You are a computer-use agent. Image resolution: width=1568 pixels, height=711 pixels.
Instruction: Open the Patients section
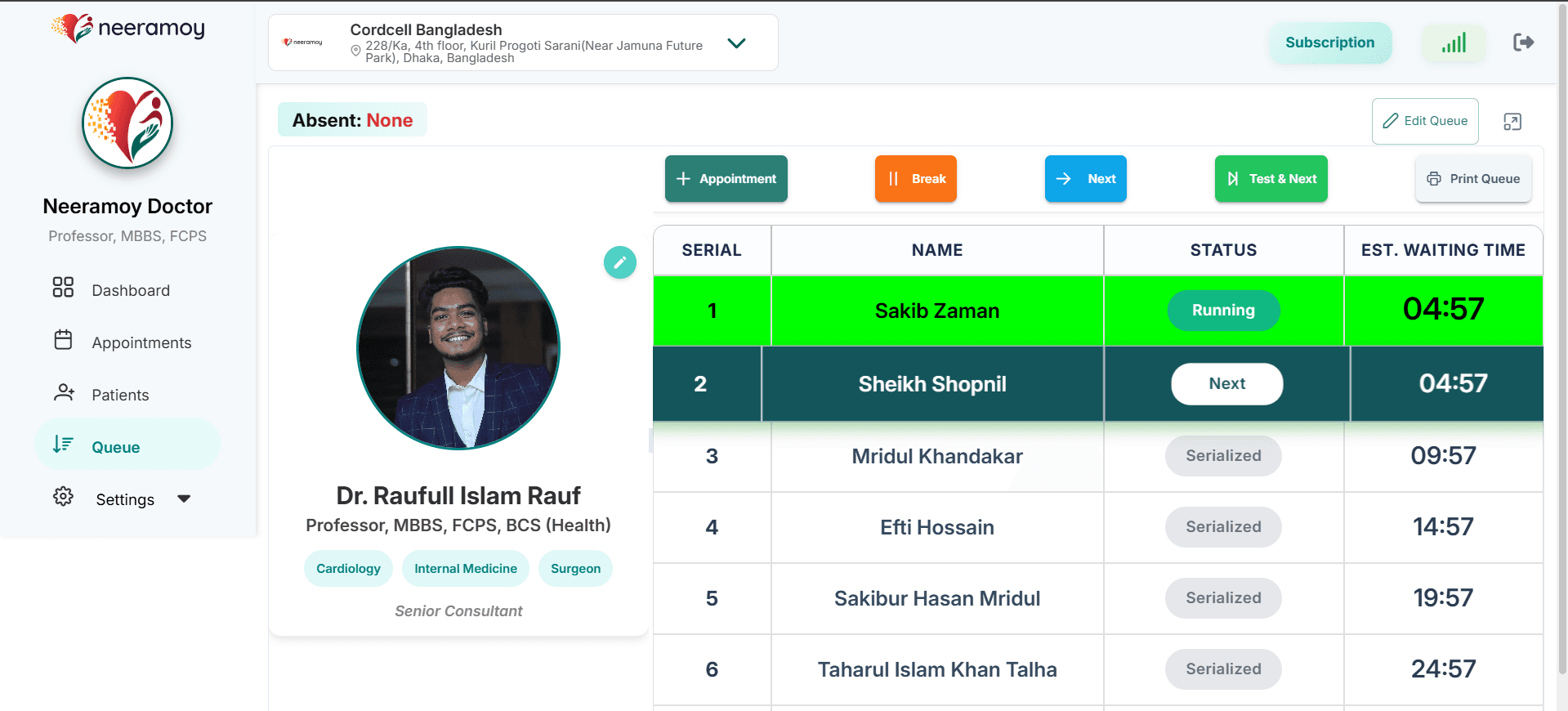click(120, 395)
